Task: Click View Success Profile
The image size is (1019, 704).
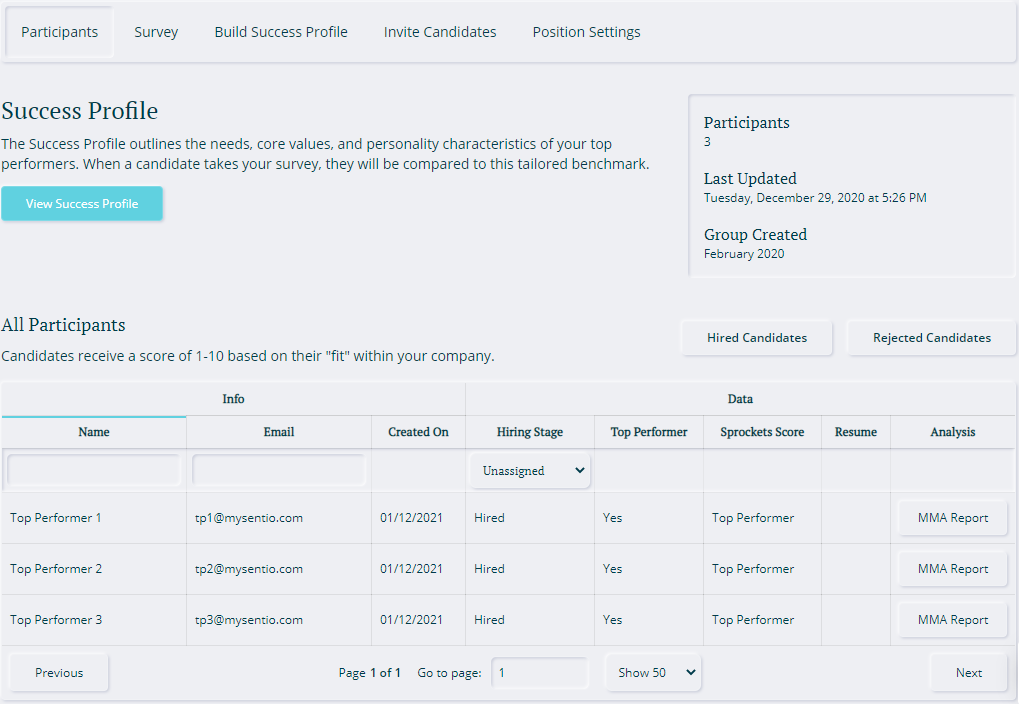Action: pyautogui.click(x=82, y=203)
